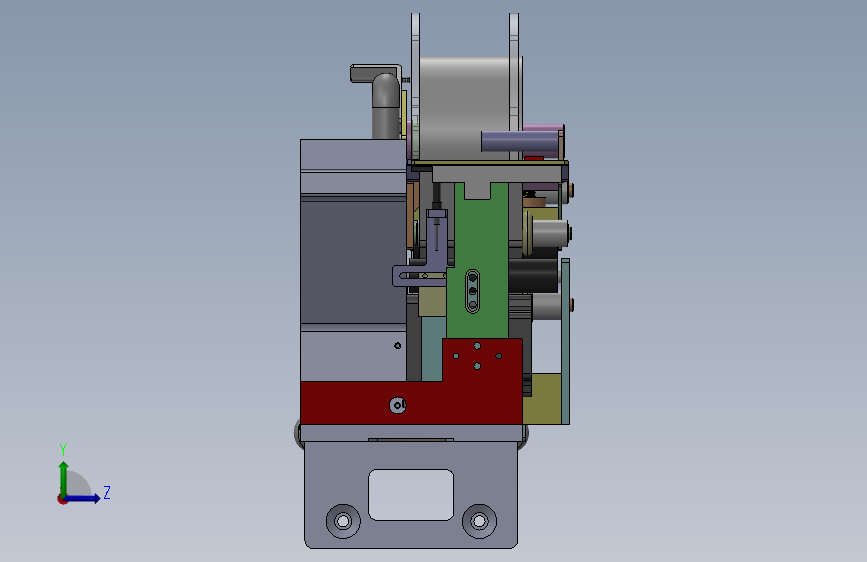Select the olive block at the lower right

542,399
